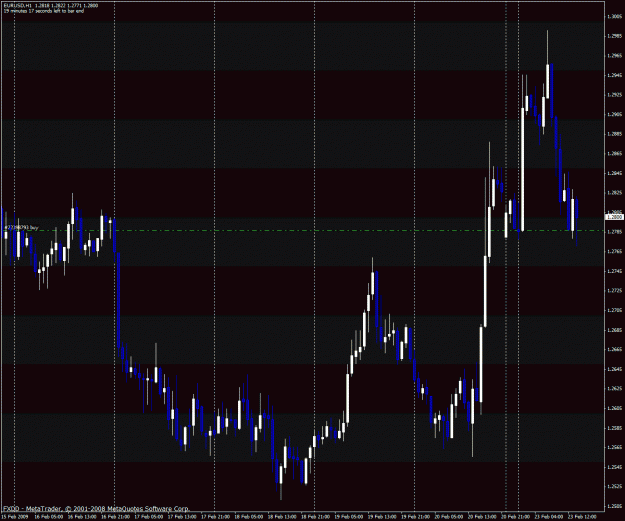Click the 19 Feb 21:00 time label
The width and height of the screenshot is (625, 521).
pyautogui.click(x=415, y=517)
